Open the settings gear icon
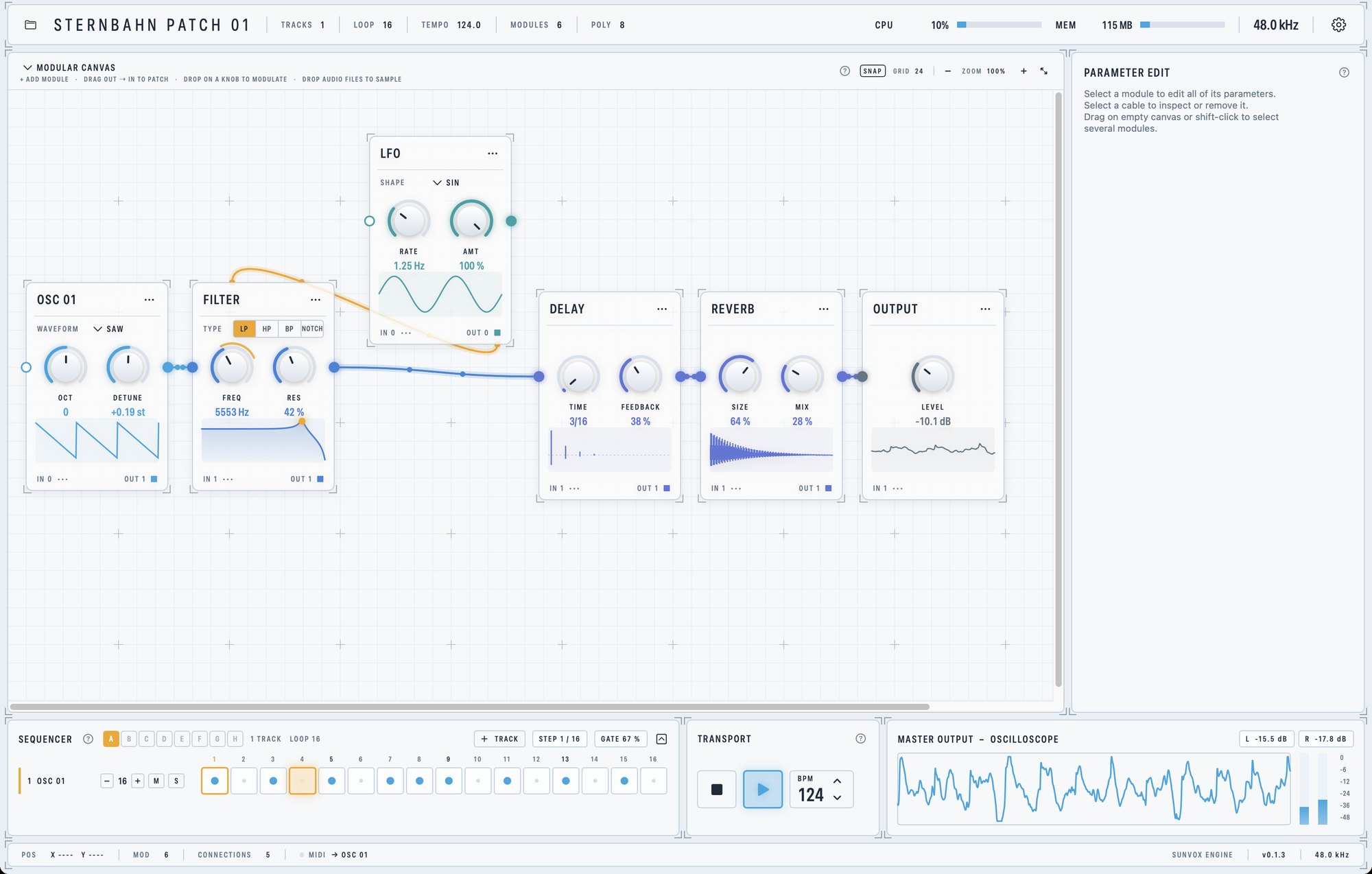Screen dimensions: 1372x874 coord(1338,25)
